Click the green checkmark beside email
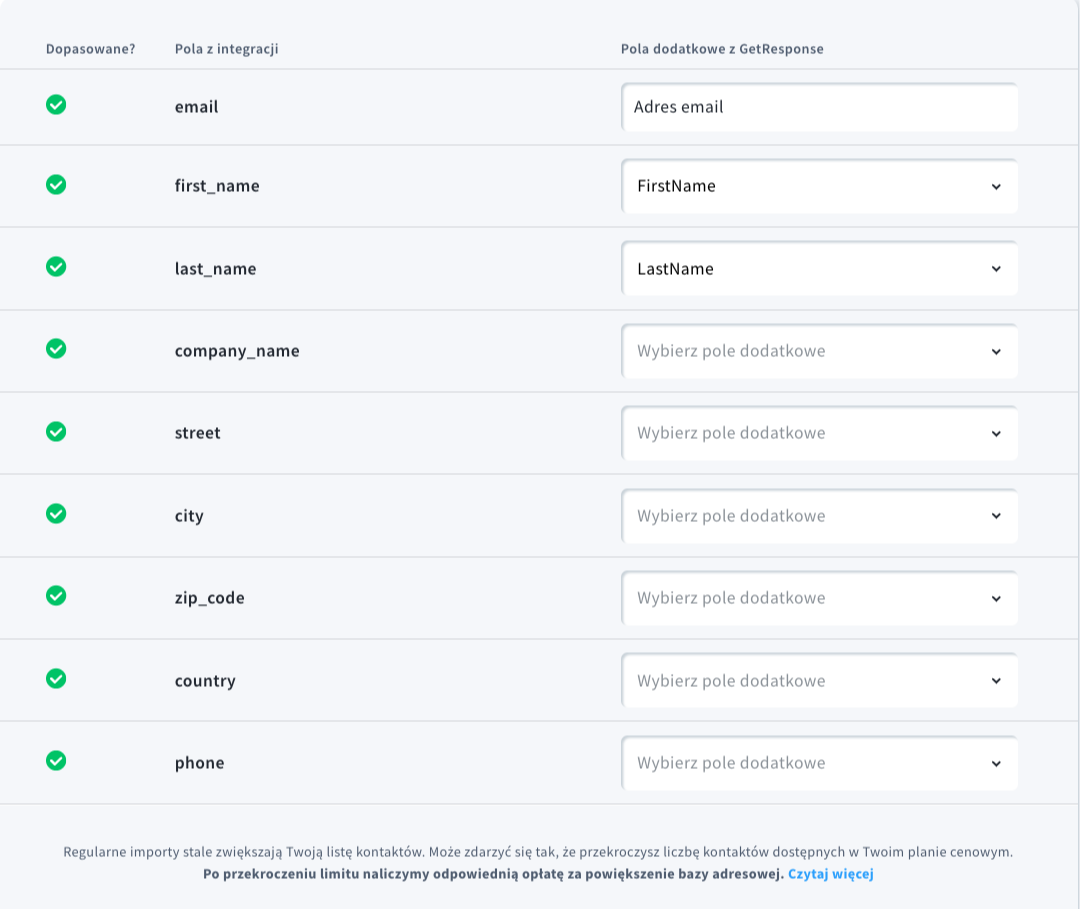The width and height of the screenshot is (1080, 909). 56,105
